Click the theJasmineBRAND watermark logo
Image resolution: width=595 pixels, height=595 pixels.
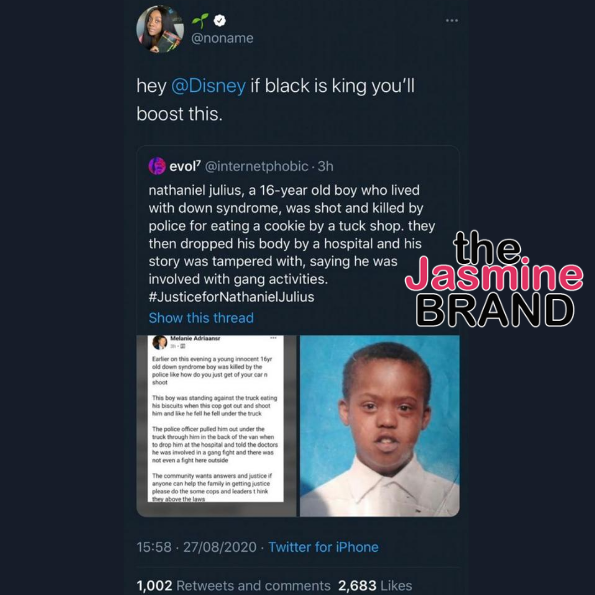click(x=494, y=279)
